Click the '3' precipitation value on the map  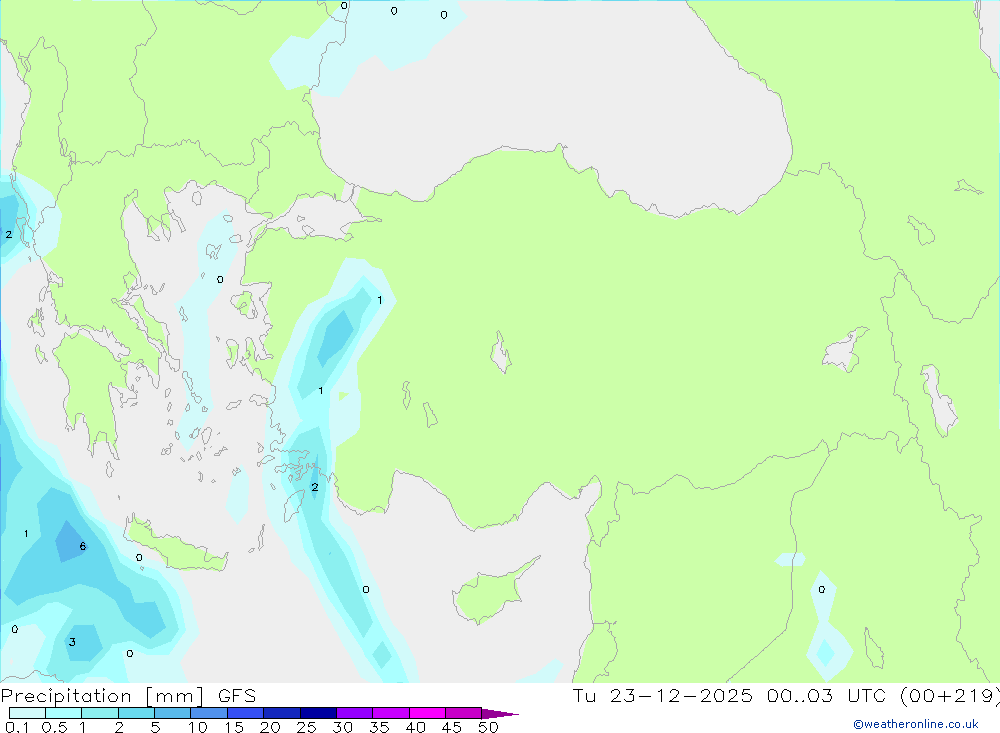[72, 642]
